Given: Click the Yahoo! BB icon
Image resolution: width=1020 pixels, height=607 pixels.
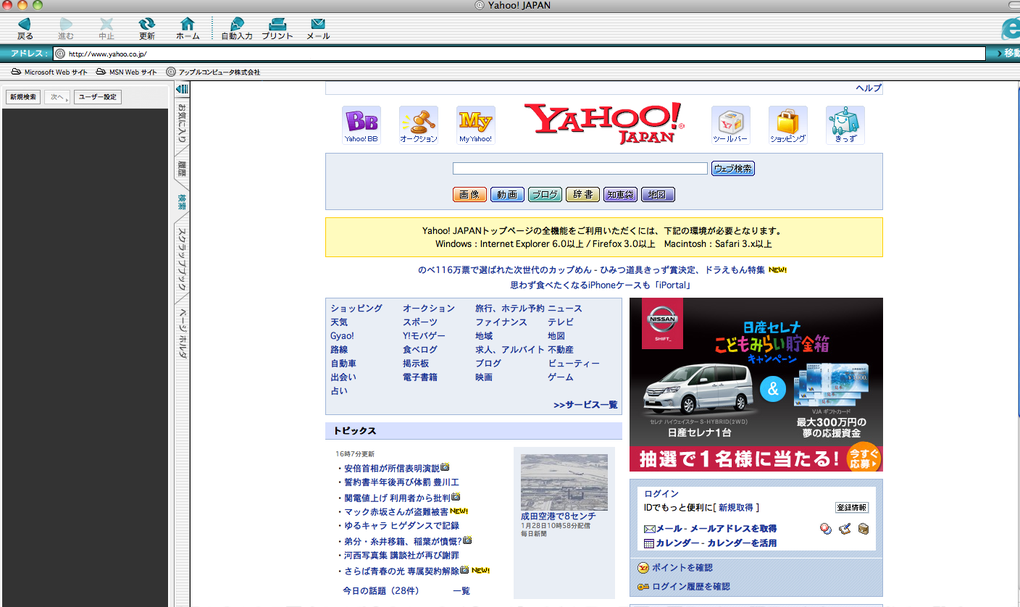Looking at the screenshot, I should [x=361, y=125].
